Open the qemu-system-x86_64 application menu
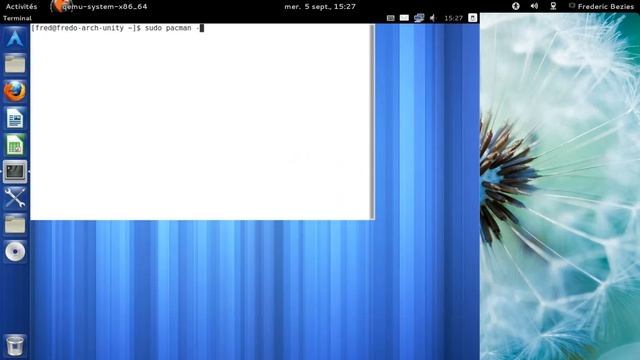This screenshot has width=640, height=360. click(x=99, y=7)
